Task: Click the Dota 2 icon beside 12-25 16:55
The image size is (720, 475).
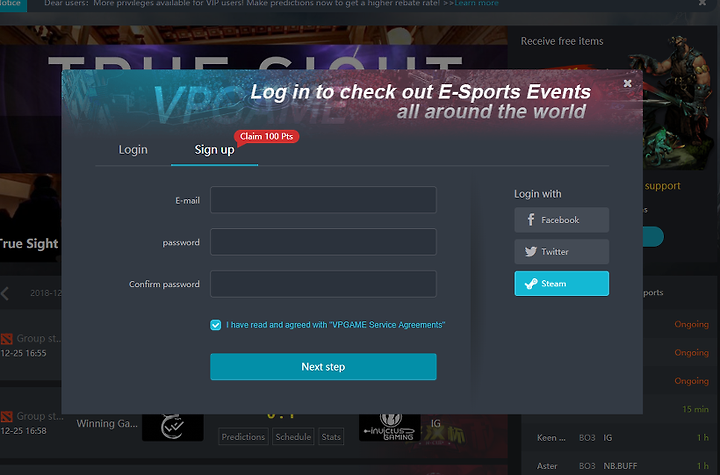Action: click(x=6, y=339)
